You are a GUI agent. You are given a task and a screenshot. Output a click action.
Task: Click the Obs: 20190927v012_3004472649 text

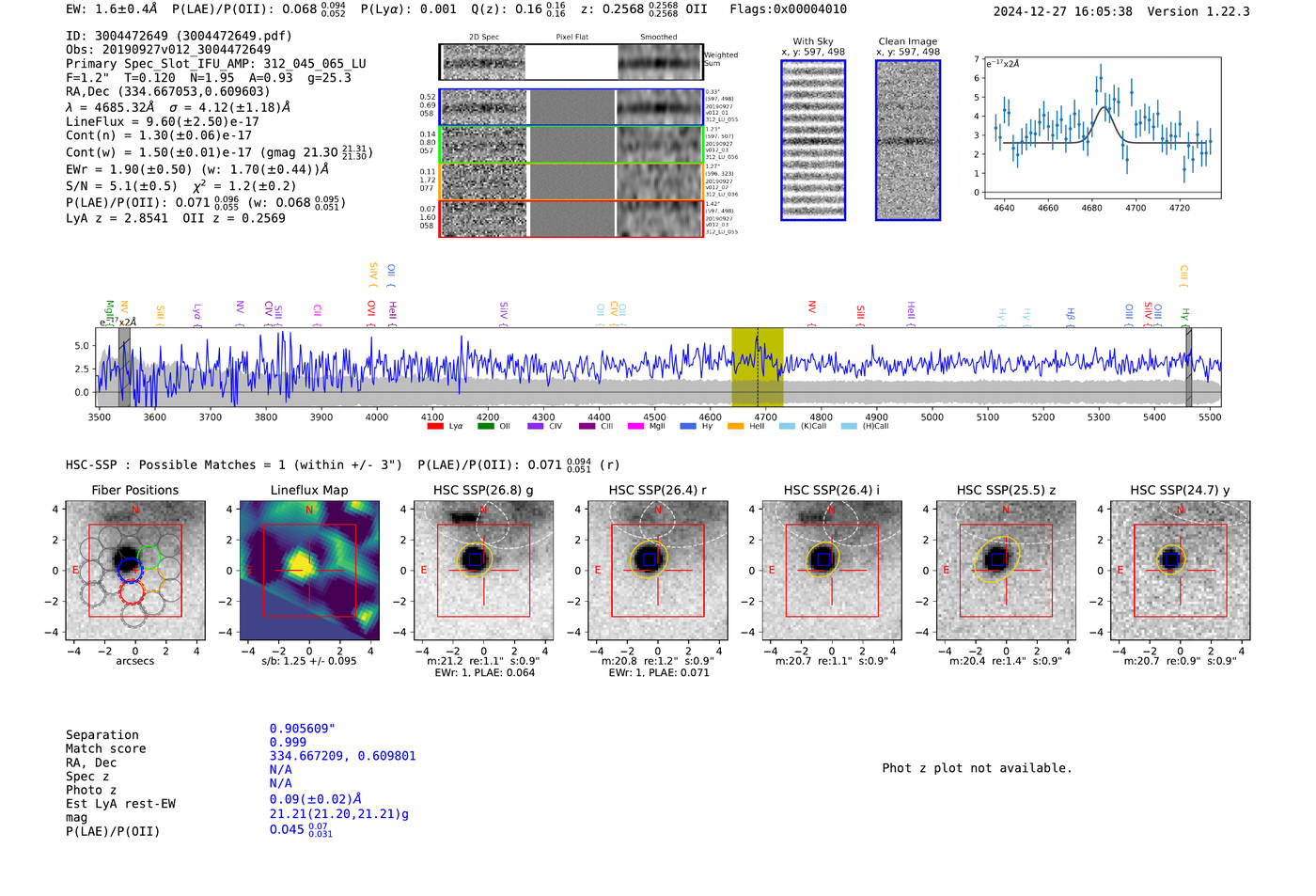[x=168, y=50]
